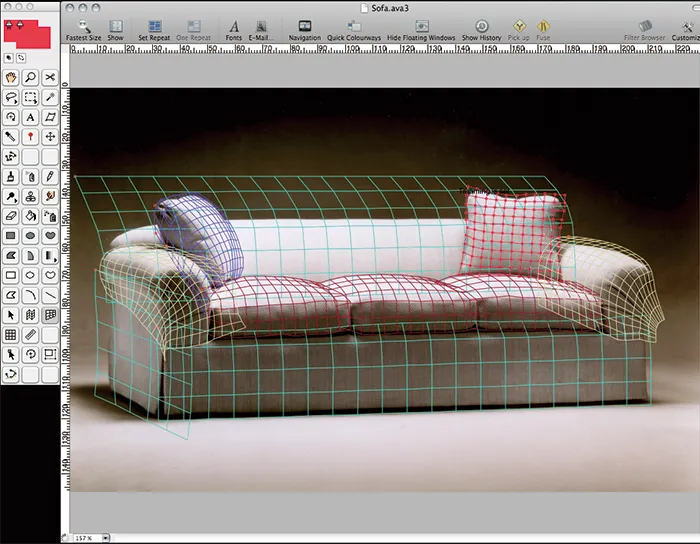
Task: Select the outline Polygon shape tool
Action: (x=11, y=295)
